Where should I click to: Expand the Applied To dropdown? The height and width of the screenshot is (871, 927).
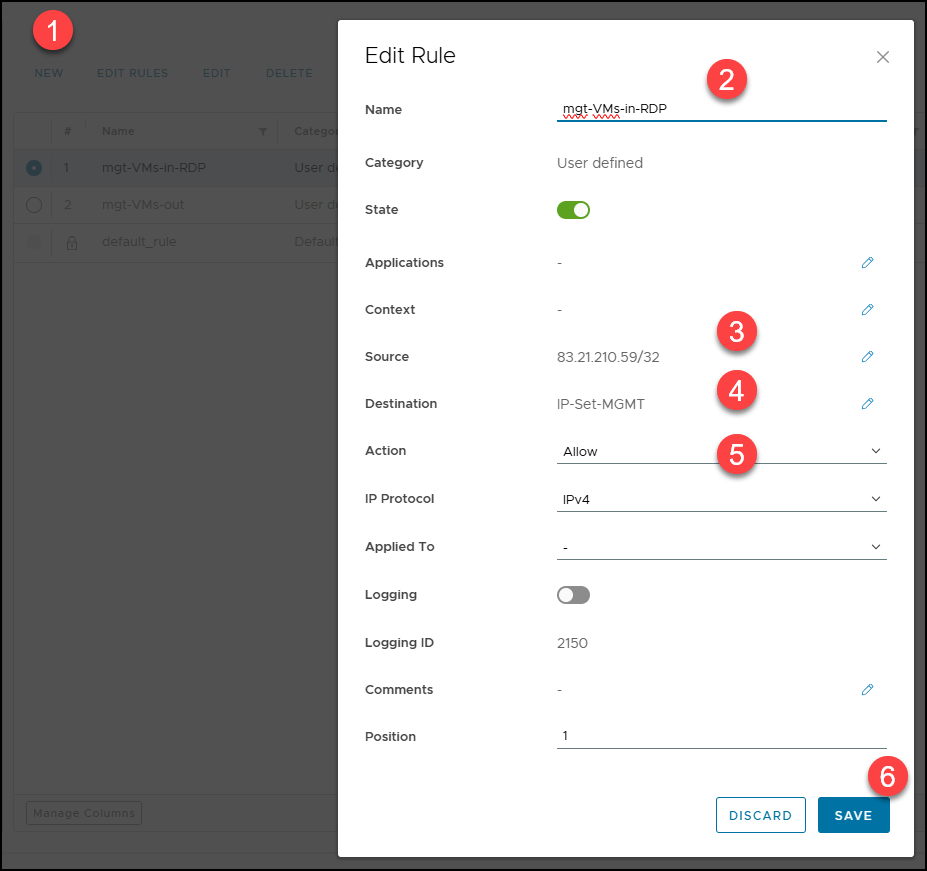click(721, 547)
